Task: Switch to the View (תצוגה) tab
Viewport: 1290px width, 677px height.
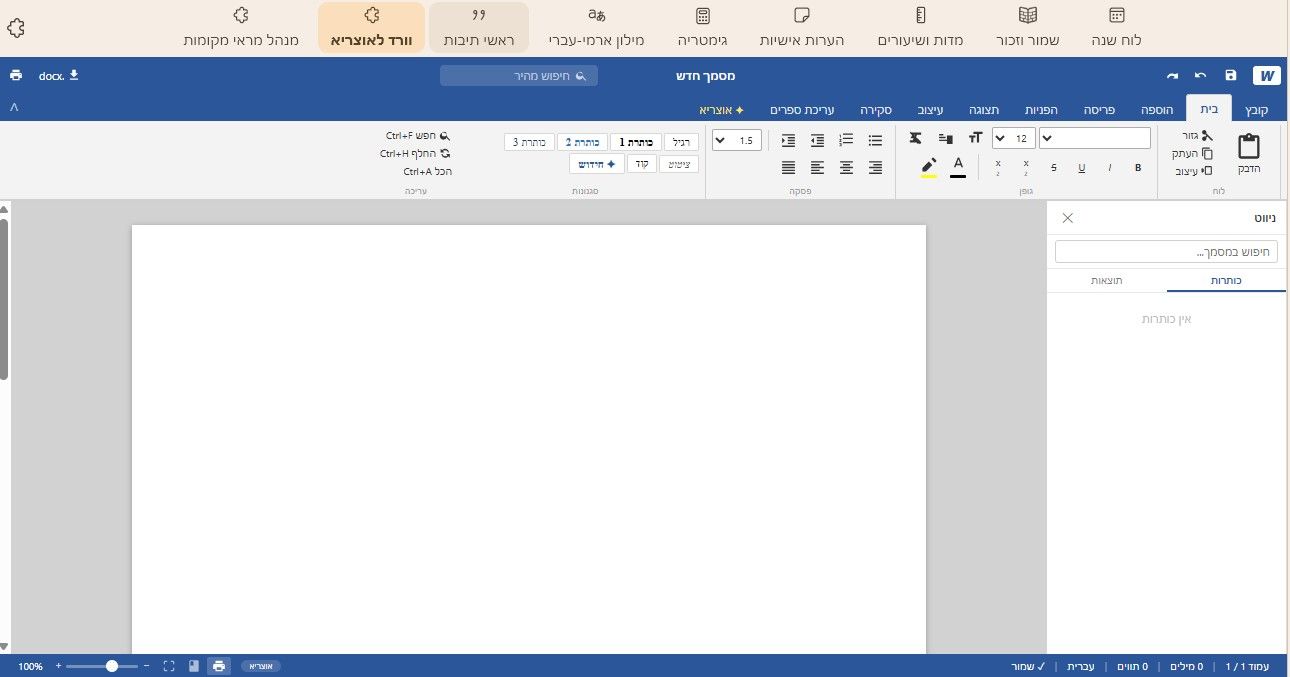Action: (983, 109)
